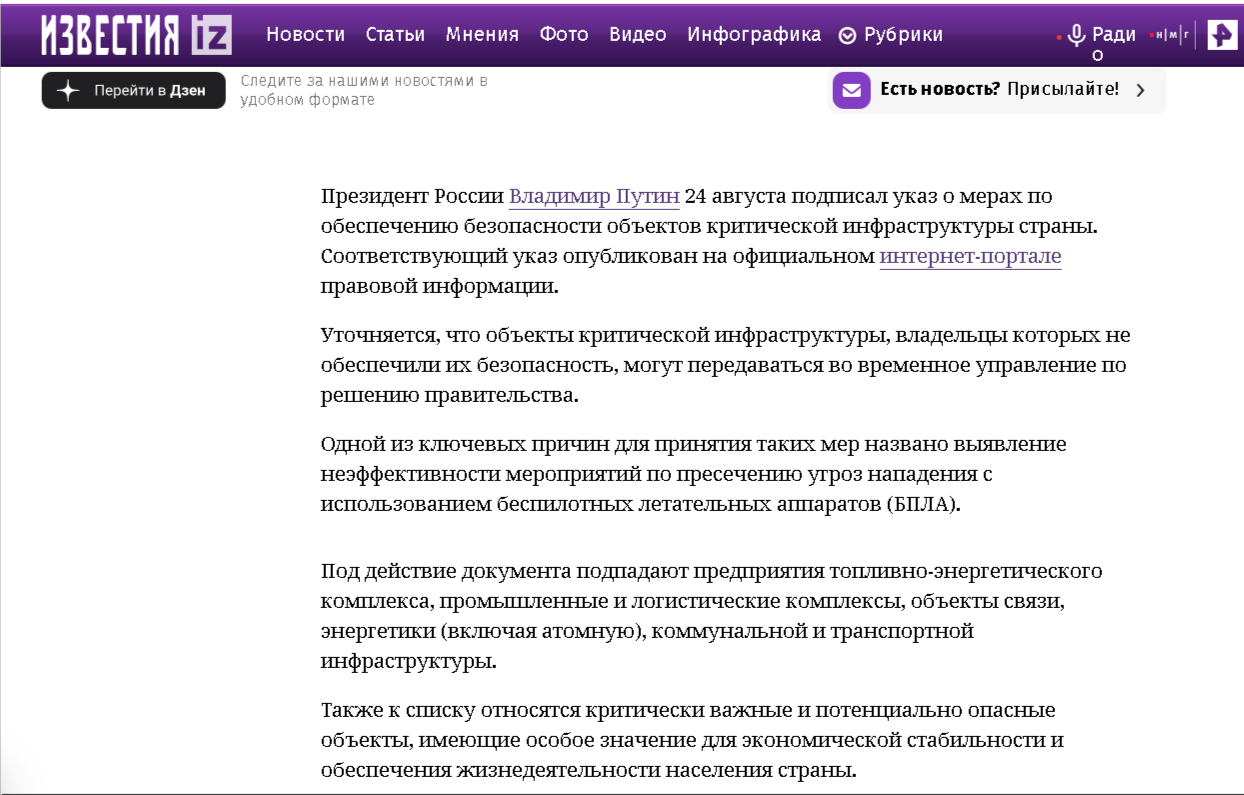Click the circled chevron icon beside Рубрики
The height and width of the screenshot is (795, 1244).
pos(847,36)
